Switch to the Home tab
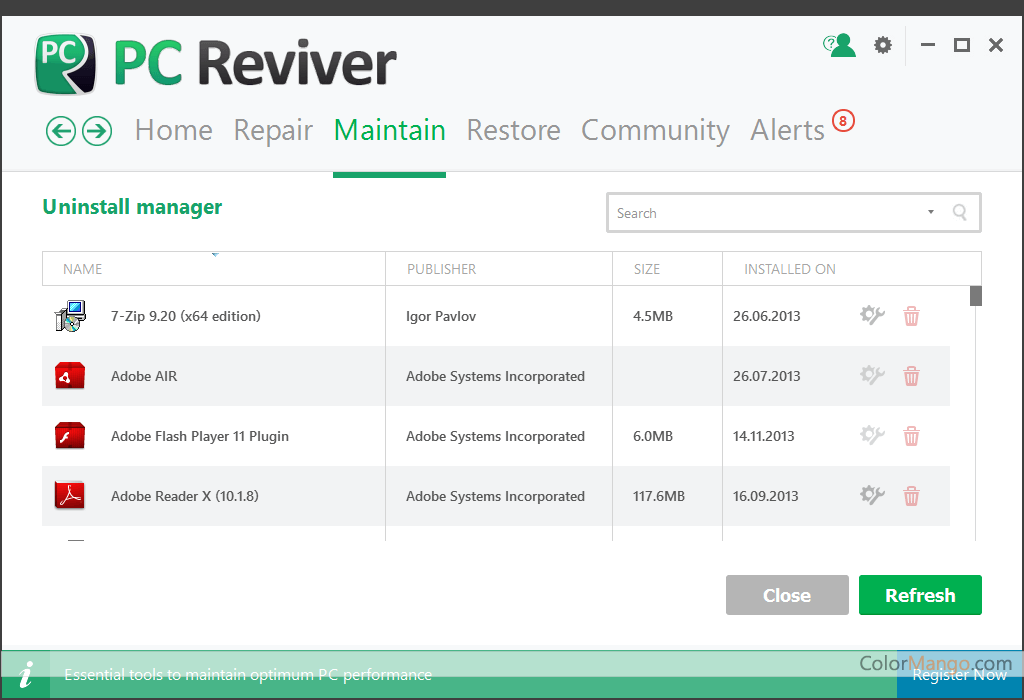The image size is (1024, 700). coord(174,131)
